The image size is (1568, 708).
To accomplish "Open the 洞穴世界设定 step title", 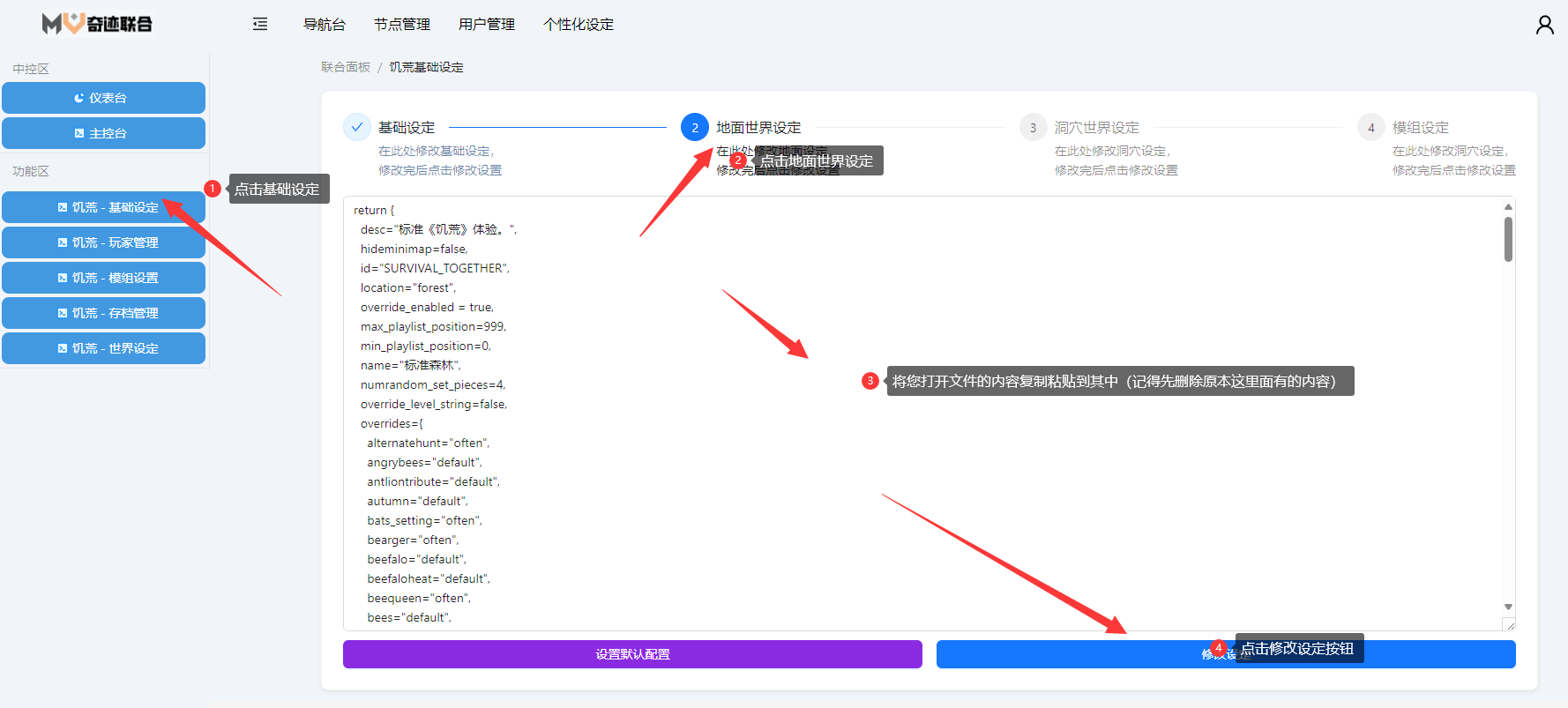I will click(1096, 128).
